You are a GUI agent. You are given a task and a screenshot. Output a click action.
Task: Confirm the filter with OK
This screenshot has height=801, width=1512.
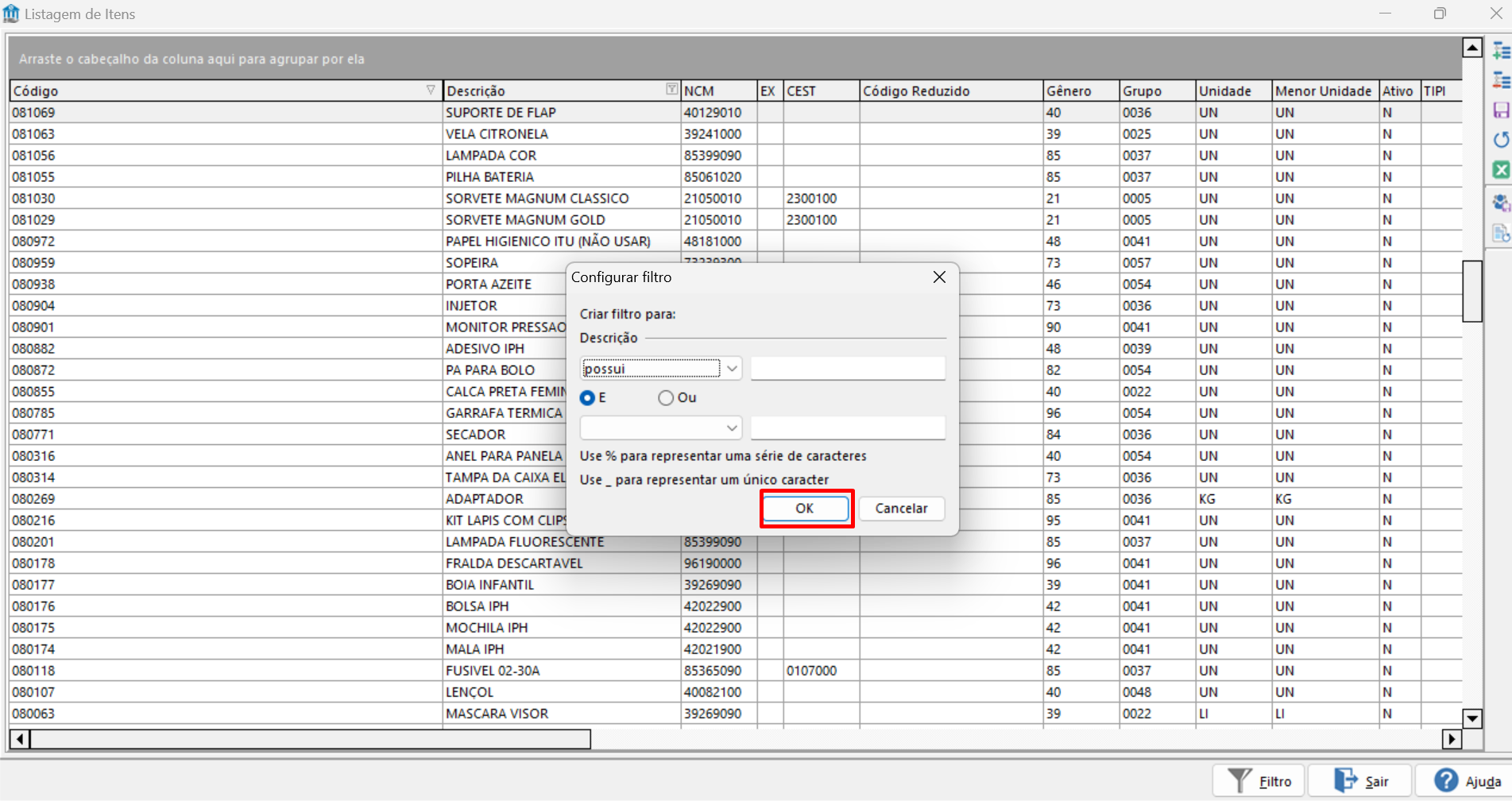[x=805, y=509]
